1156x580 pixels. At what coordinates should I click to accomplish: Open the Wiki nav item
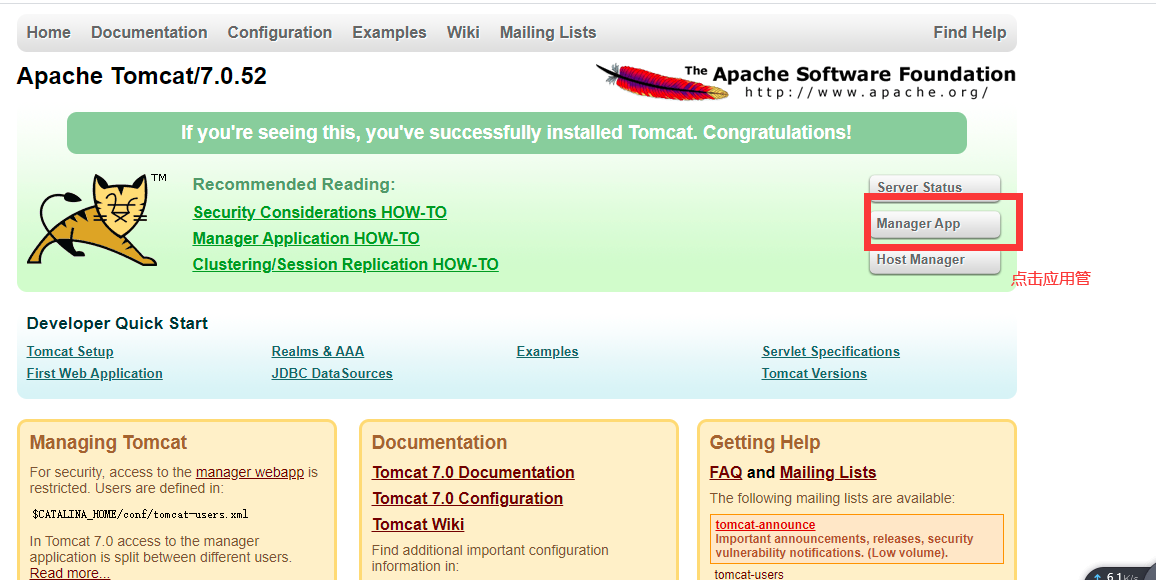[463, 32]
